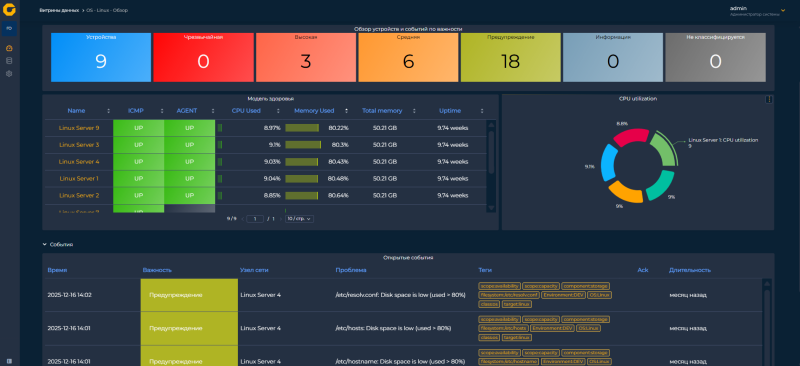Click Linux Server 3 memory usage bar
Screen dimensions: 800x366
[x=303, y=145]
